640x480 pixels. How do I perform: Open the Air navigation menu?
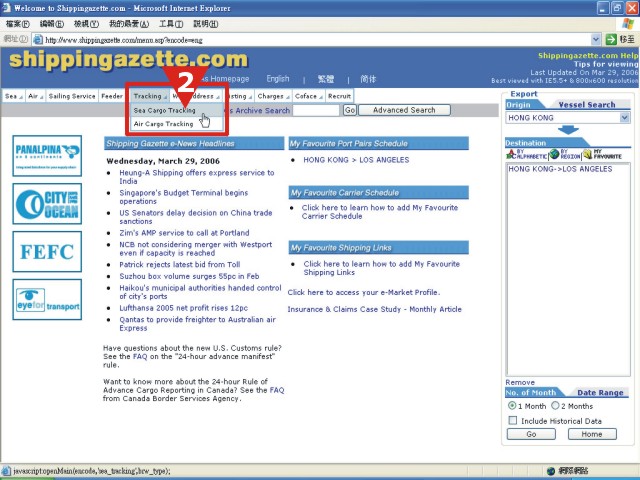coord(36,96)
